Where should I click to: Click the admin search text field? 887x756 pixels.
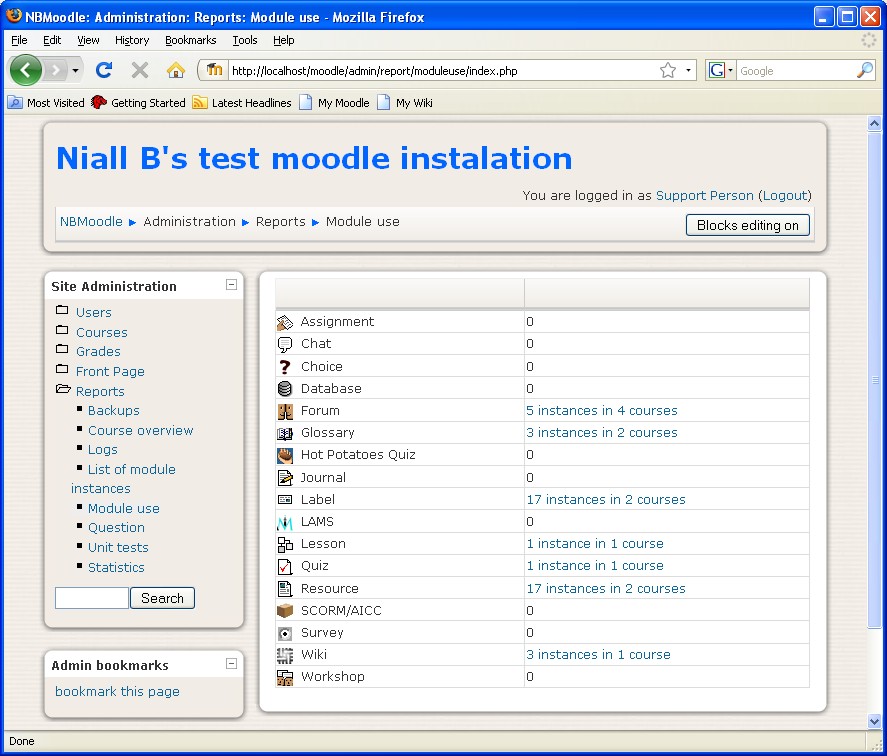(92, 598)
